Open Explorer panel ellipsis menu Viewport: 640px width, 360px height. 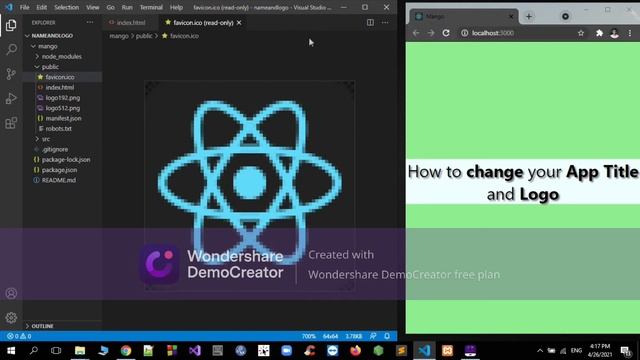(90, 22)
